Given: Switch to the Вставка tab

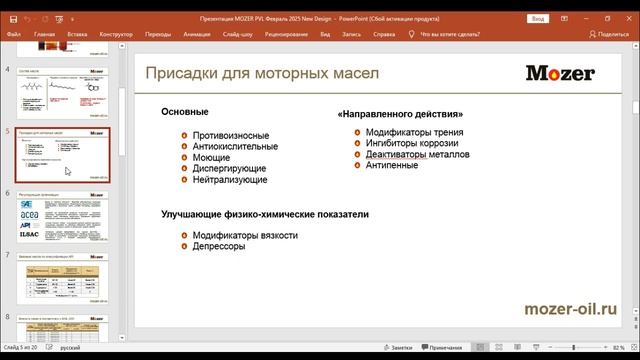Looking at the screenshot, I should click(x=77, y=34).
